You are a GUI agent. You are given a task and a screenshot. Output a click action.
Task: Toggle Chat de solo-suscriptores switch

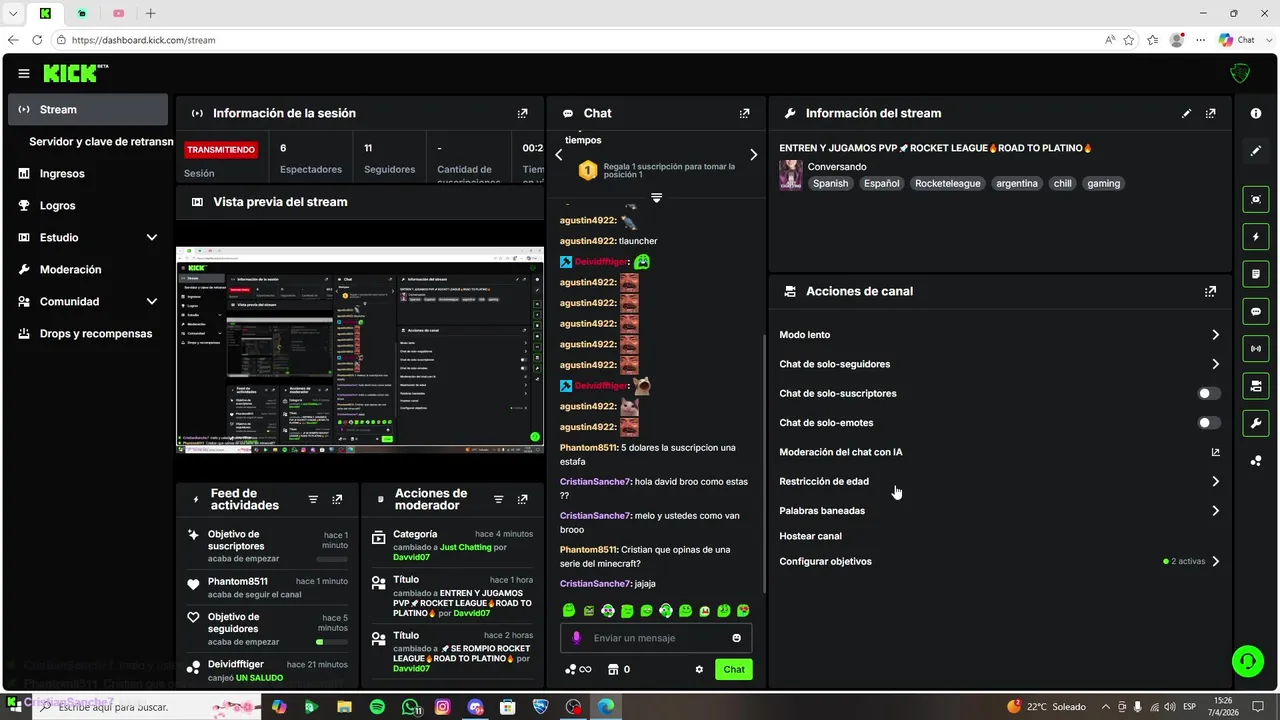click(x=1209, y=394)
